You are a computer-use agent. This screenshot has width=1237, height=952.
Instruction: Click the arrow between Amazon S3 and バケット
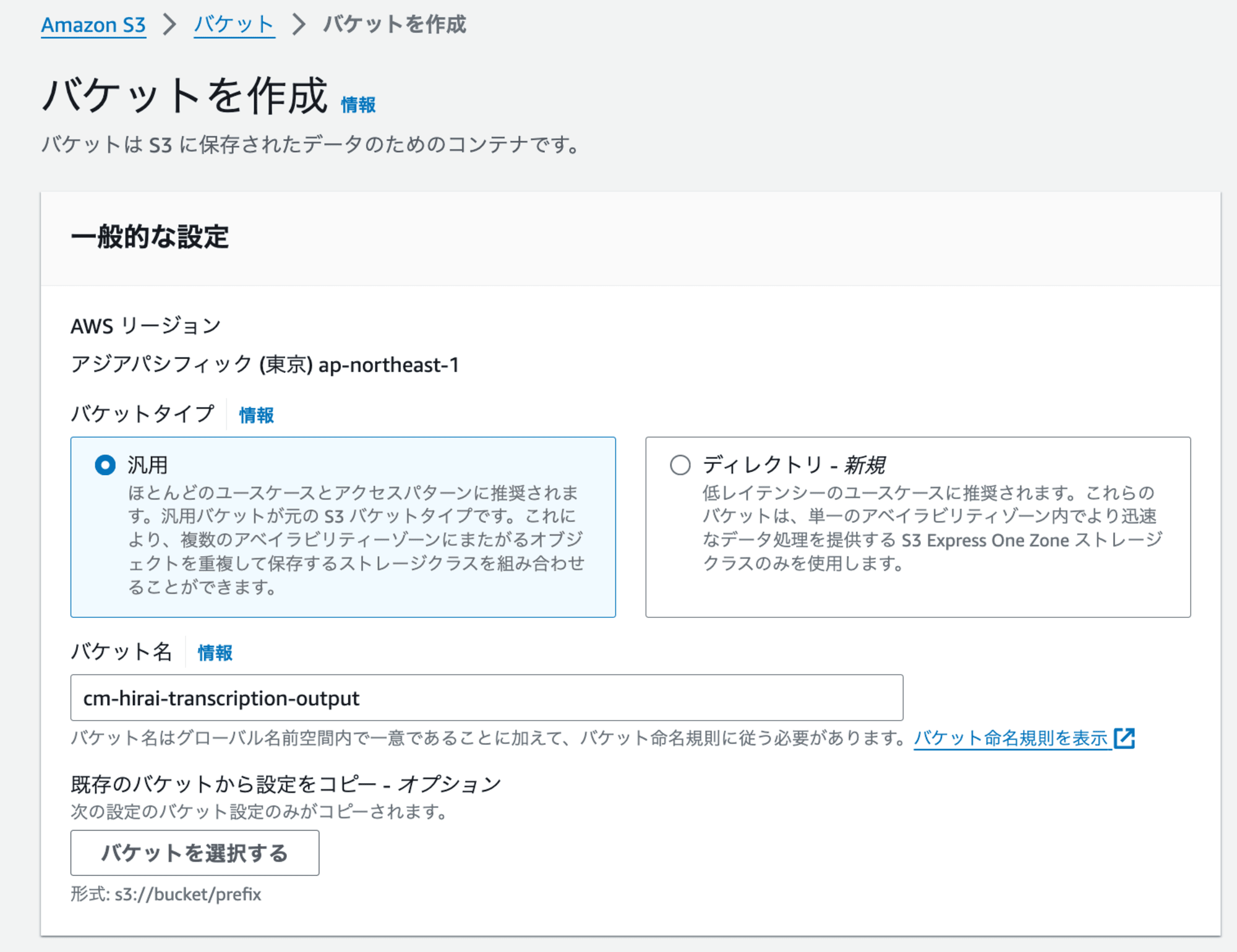click(169, 25)
